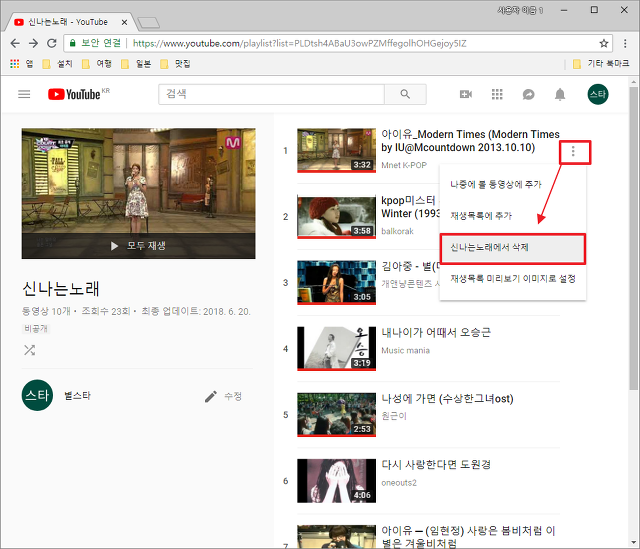Select 신나는노래에서 삭제 menu item

click(513, 247)
